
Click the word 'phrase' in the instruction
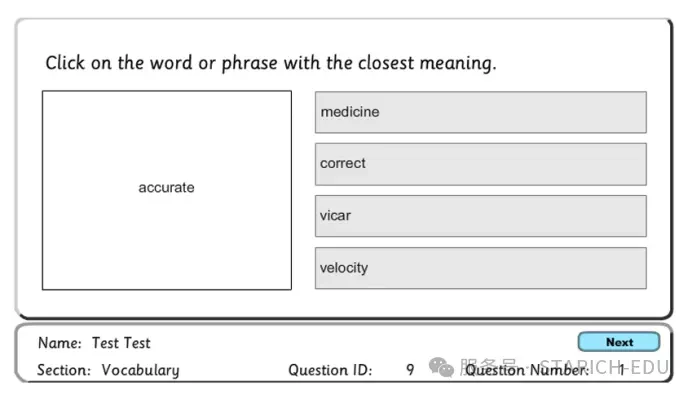pyautogui.click(x=250, y=64)
